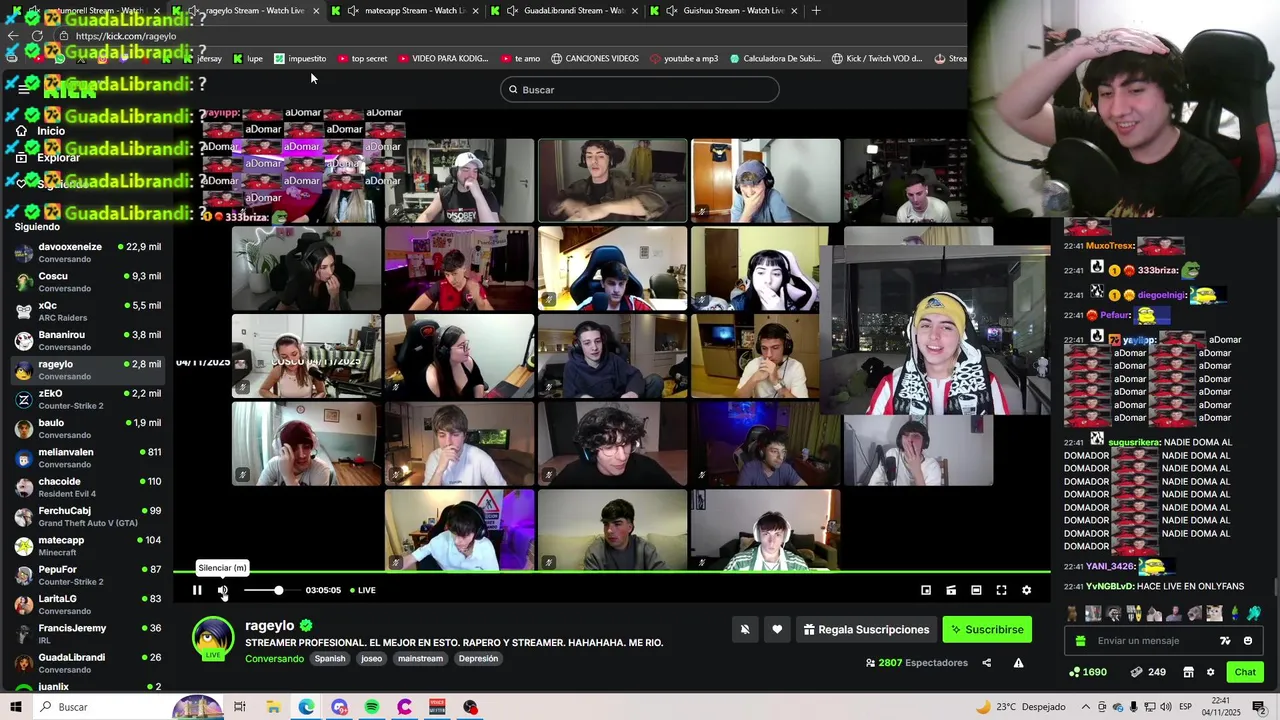Open baulo channel in sidebar
The height and width of the screenshot is (720, 1280).
(87, 429)
